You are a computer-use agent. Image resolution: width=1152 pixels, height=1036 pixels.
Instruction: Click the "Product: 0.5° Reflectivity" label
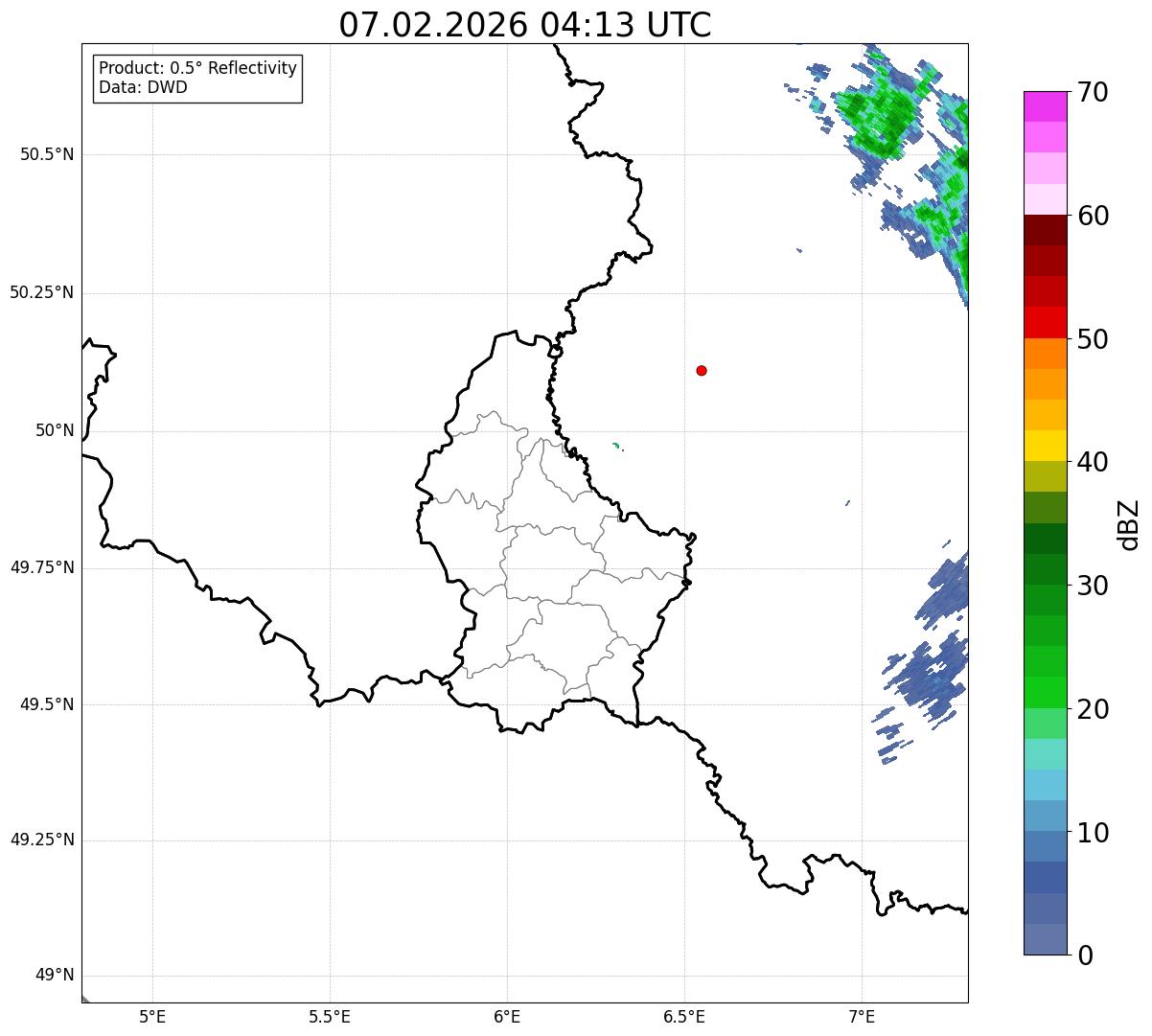point(197,69)
